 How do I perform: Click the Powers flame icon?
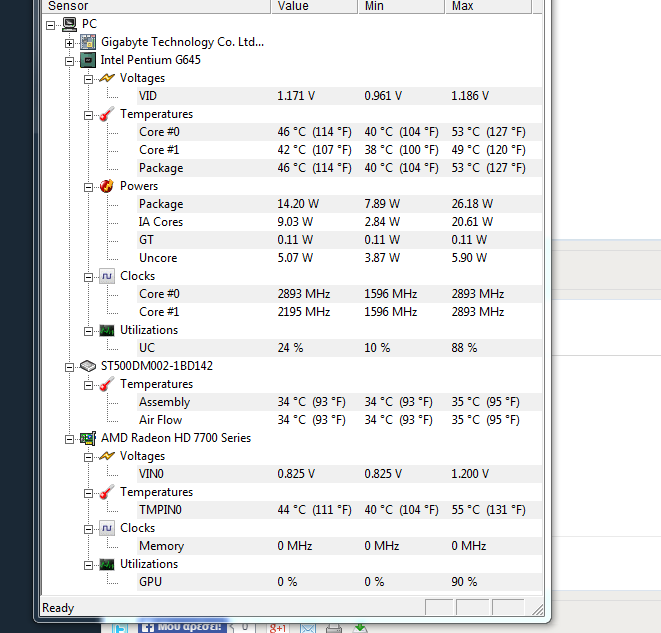tap(107, 186)
